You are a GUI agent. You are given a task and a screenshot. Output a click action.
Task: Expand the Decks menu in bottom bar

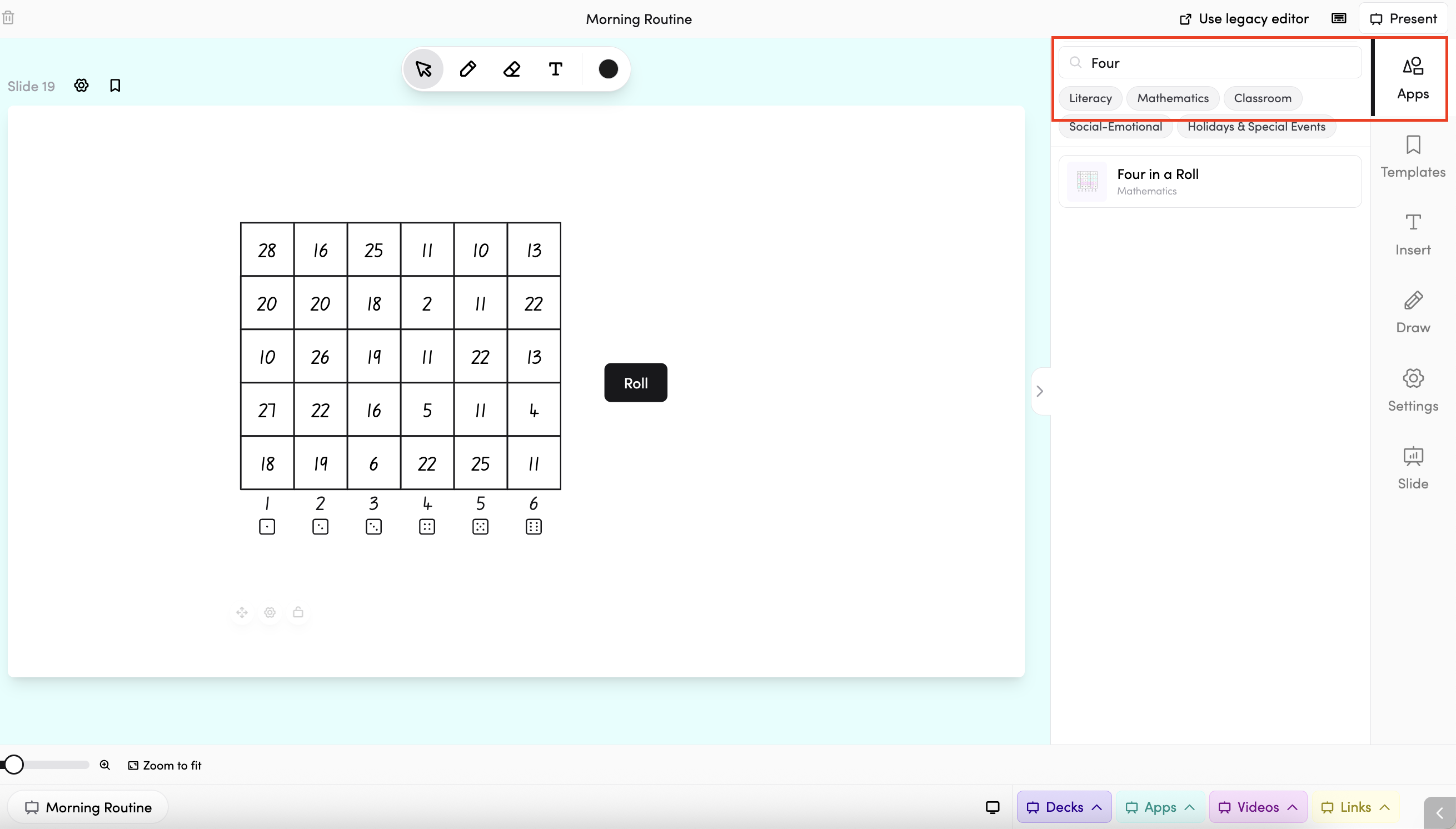click(1064, 807)
